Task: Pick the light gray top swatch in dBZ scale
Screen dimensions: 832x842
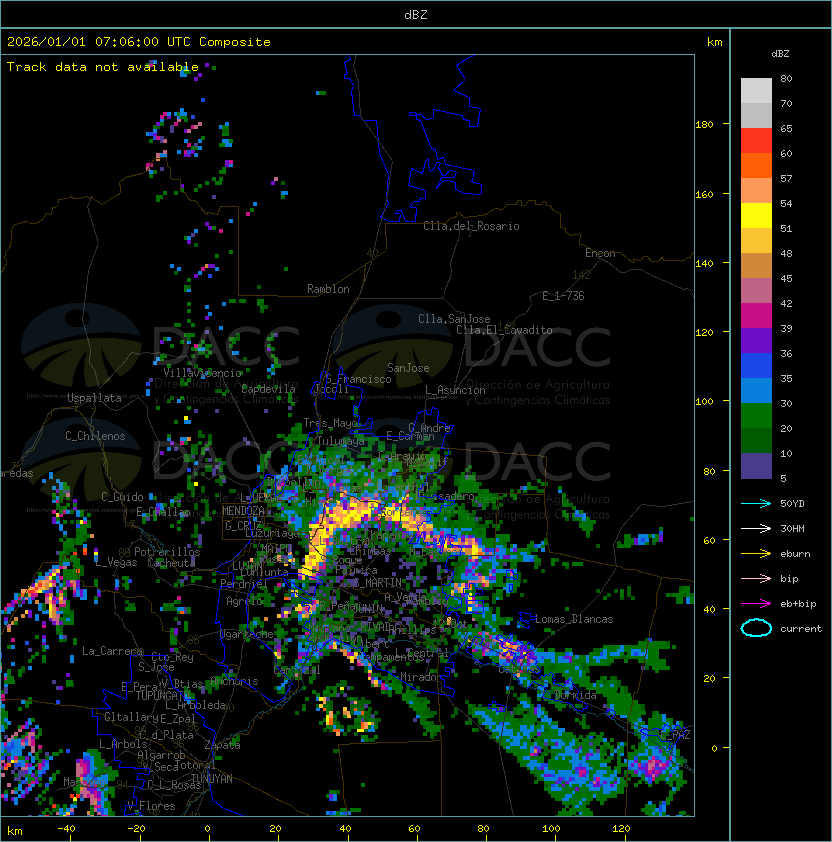Action: tap(756, 91)
